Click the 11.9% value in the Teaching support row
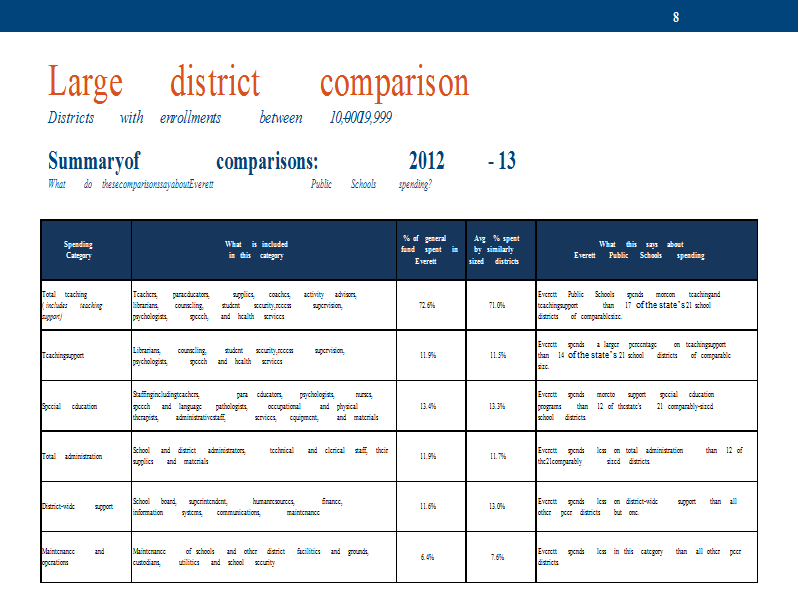800x600 pixels. tap(428, 356)
